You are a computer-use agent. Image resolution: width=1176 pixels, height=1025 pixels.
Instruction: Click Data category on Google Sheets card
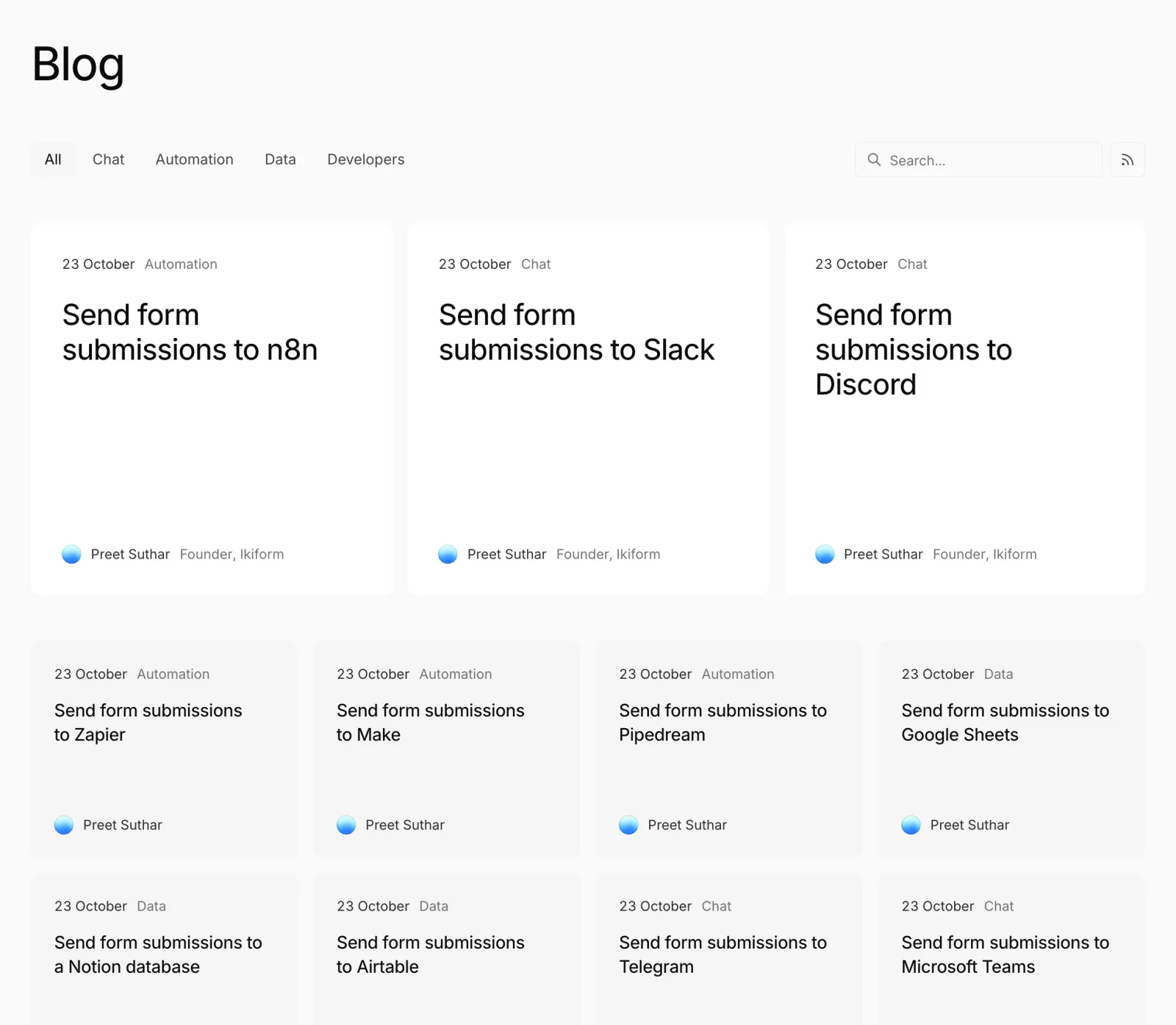coord(998,674)
